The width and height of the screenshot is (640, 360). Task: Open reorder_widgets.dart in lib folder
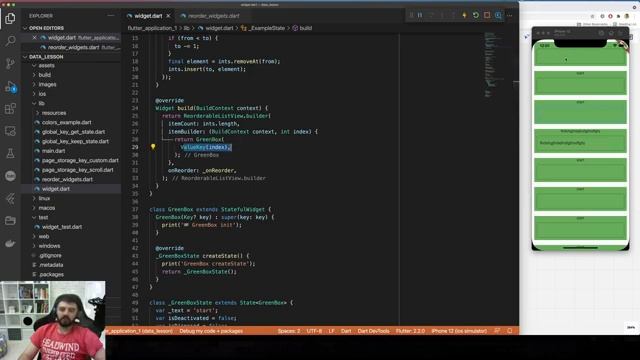click(67, 180)
